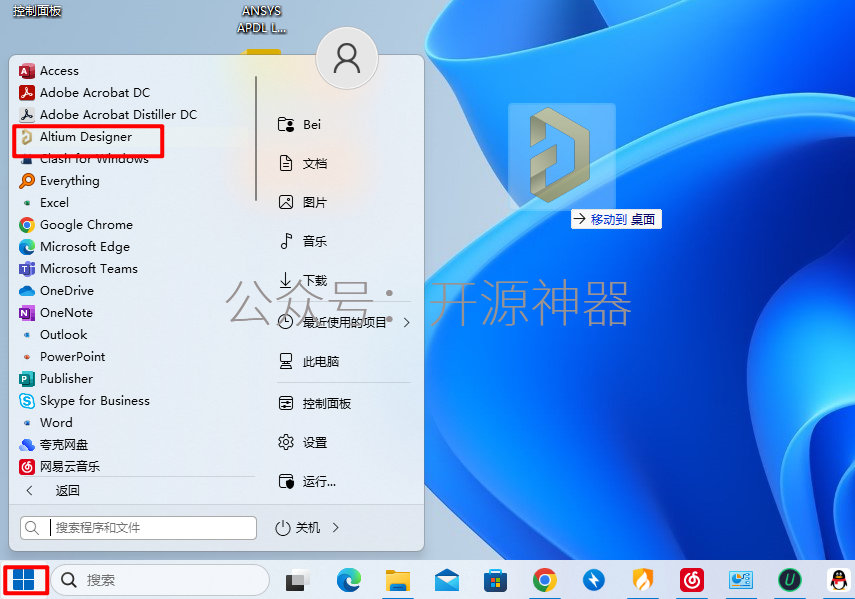
Task: Open Task View on the taskbar
Action: 298,580
